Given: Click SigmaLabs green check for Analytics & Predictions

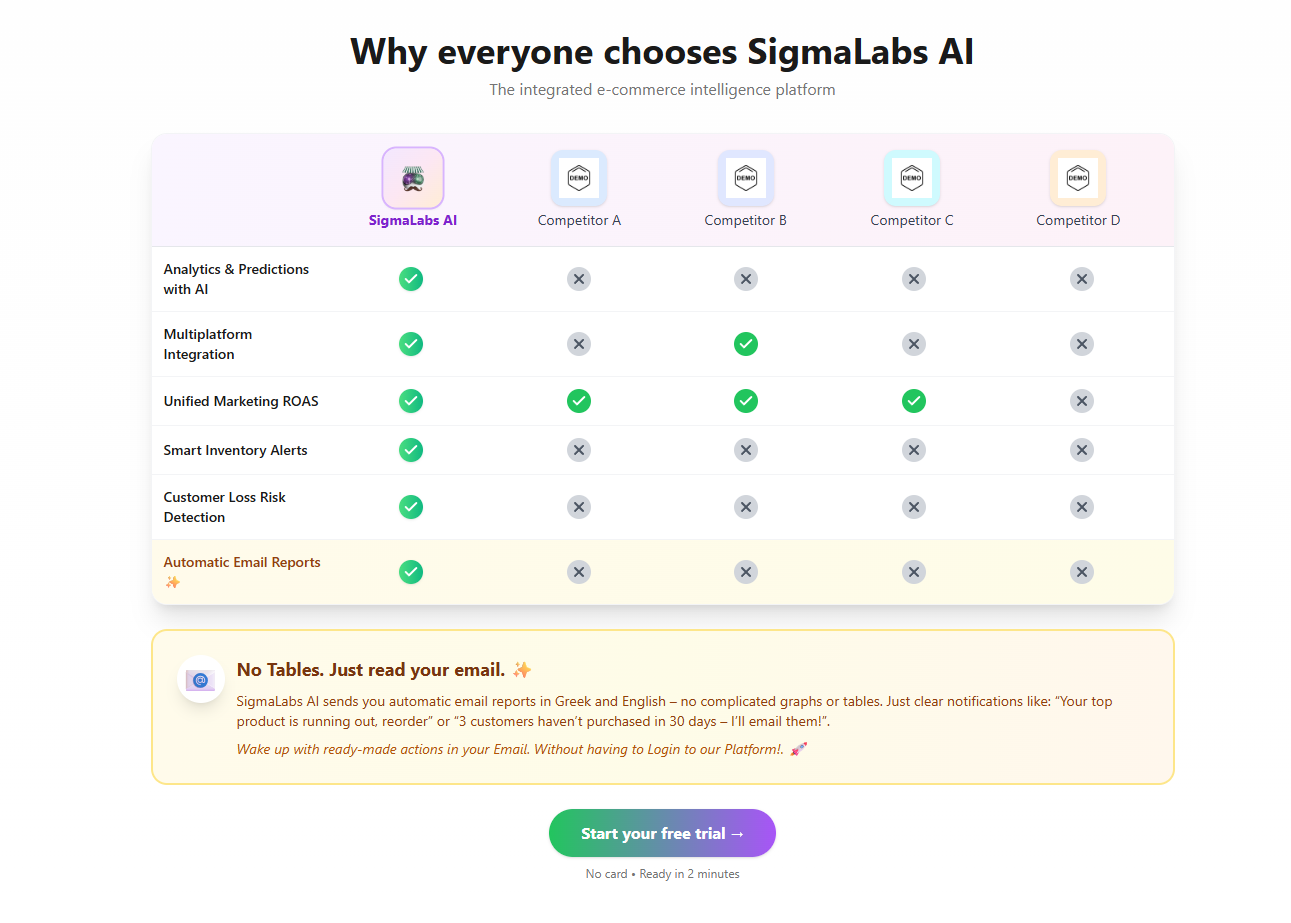Looking at the screenshot, I should (411, 279).
